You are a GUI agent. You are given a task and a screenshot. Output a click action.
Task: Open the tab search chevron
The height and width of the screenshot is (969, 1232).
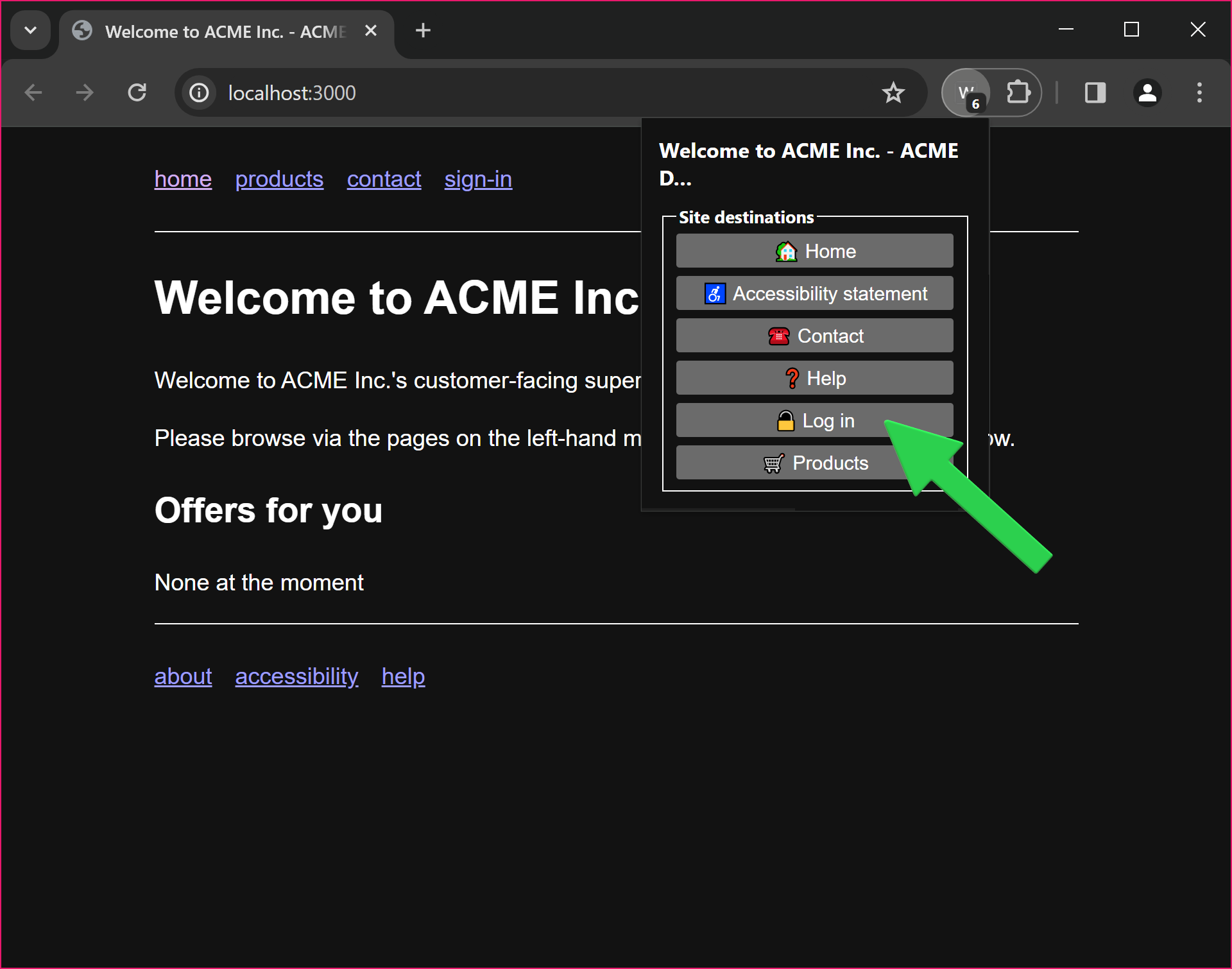coord(30,30)
